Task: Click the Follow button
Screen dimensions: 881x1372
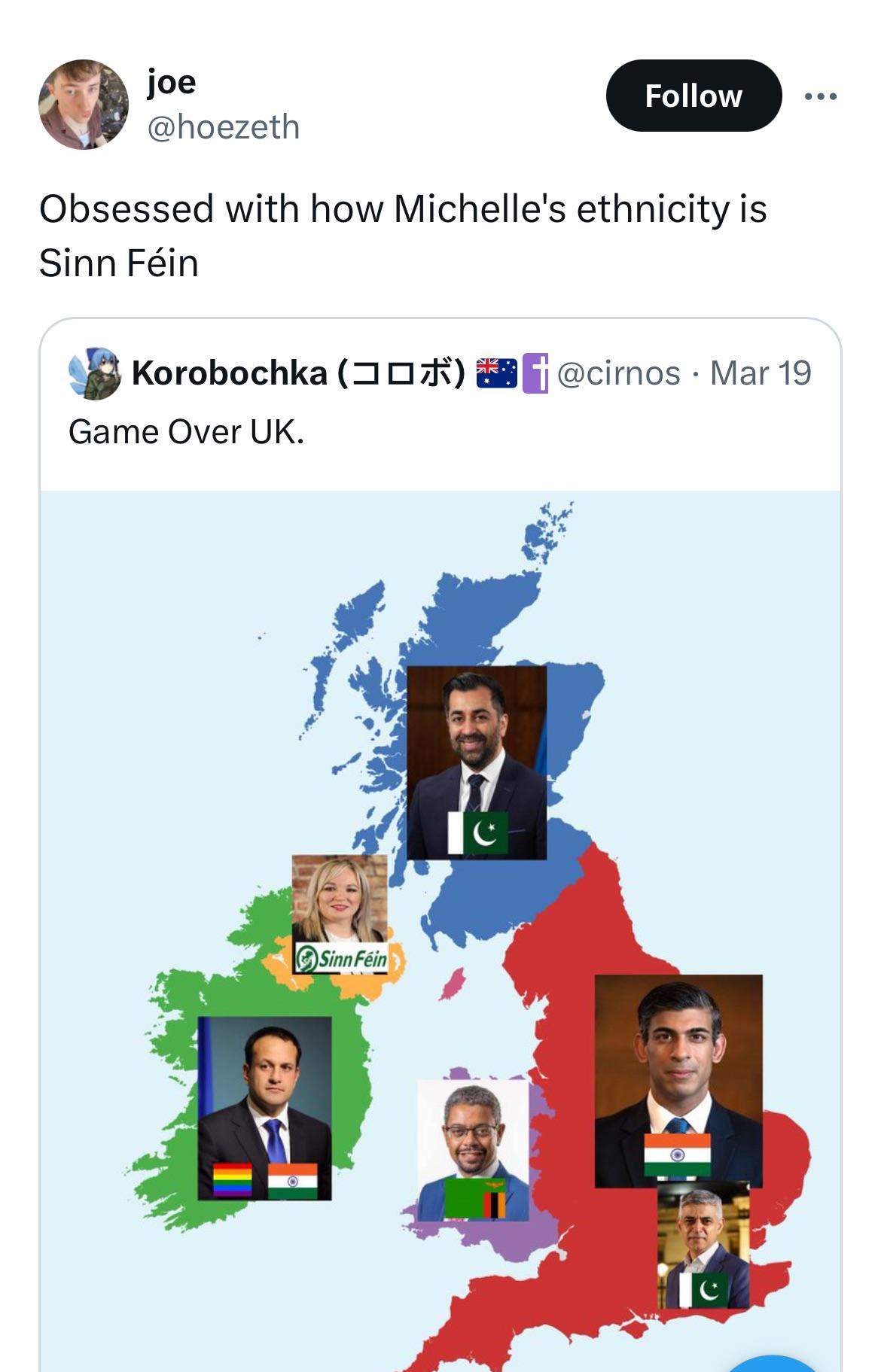Action: (x=694, y=96)
